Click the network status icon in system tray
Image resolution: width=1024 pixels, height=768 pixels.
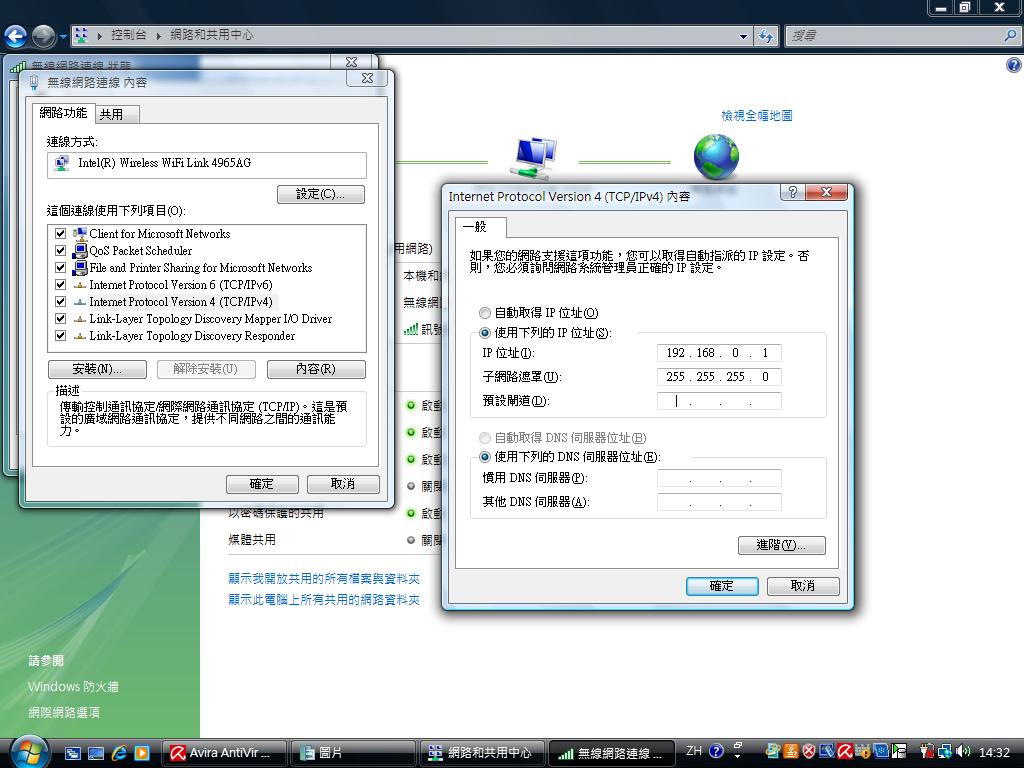(945, 751)
